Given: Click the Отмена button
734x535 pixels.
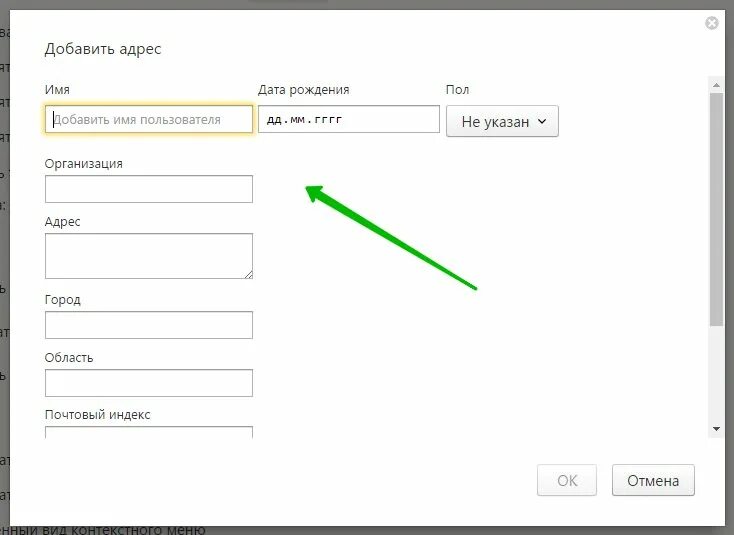Looking at the screenshot, I should [653, 480].
